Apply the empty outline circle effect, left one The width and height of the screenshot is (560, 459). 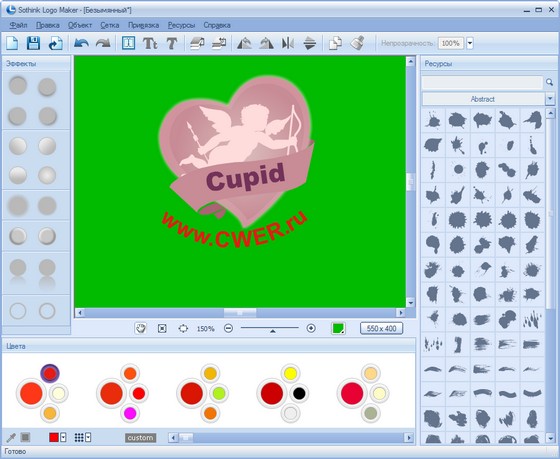pos(18,311)
